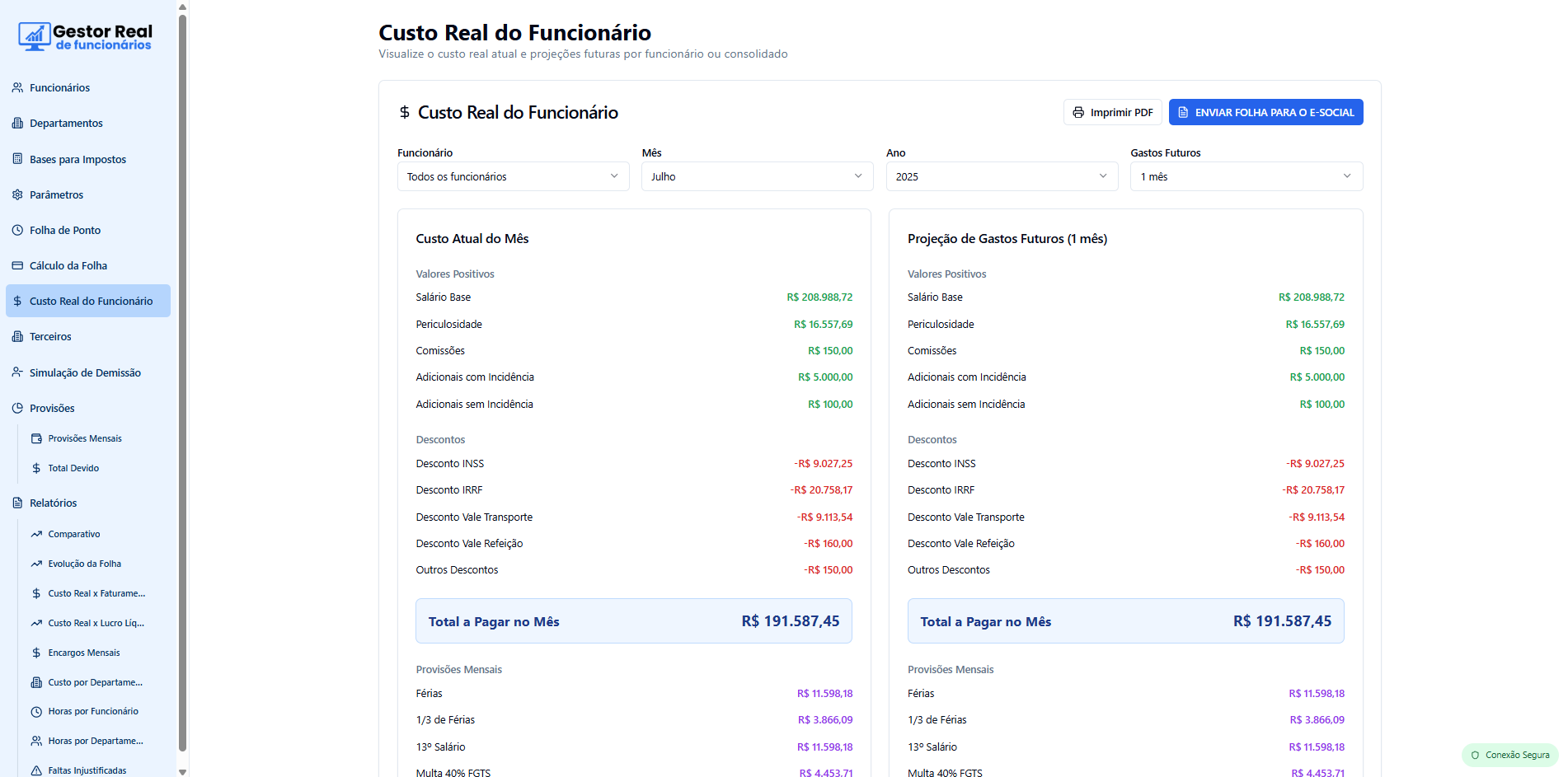This screenshot has height=777, width=1568.
Task: Click the Provisões pie chart icon
Action: (17, 408)
